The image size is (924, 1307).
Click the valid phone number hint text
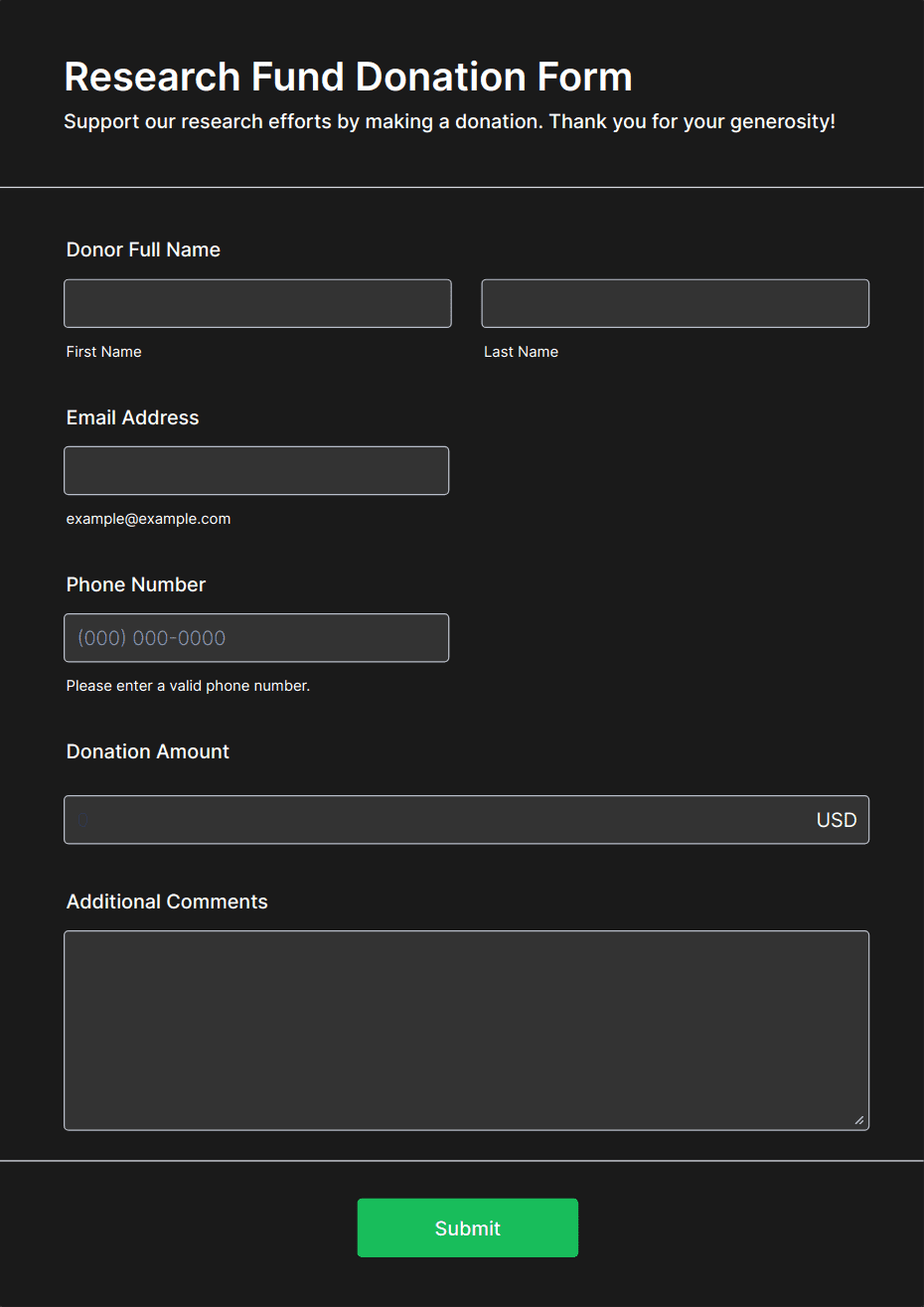tap(188, 686)
